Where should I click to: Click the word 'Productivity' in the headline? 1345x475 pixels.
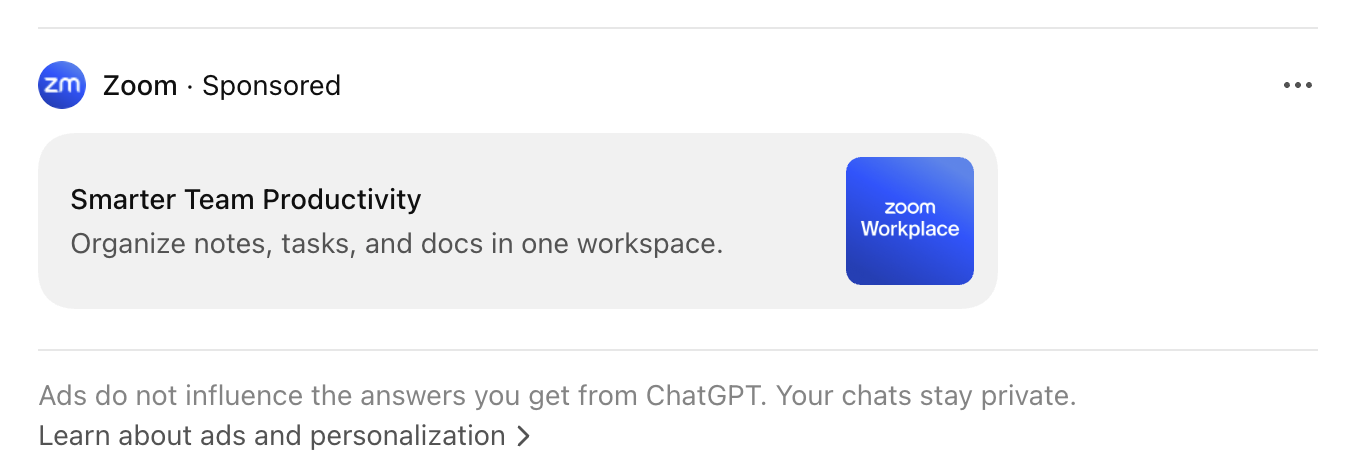pyautogui.click(x=341, y=199)
